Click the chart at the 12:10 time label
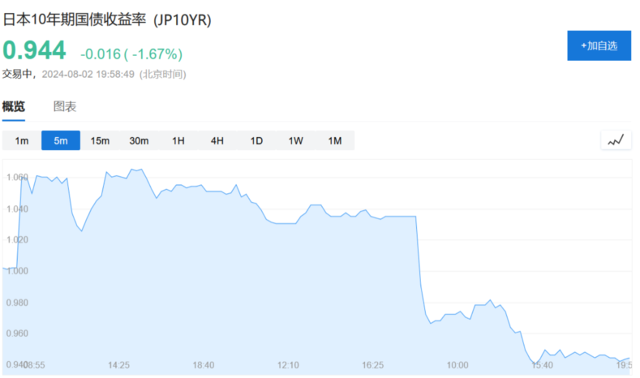The image size is (640, 378). 288,365
